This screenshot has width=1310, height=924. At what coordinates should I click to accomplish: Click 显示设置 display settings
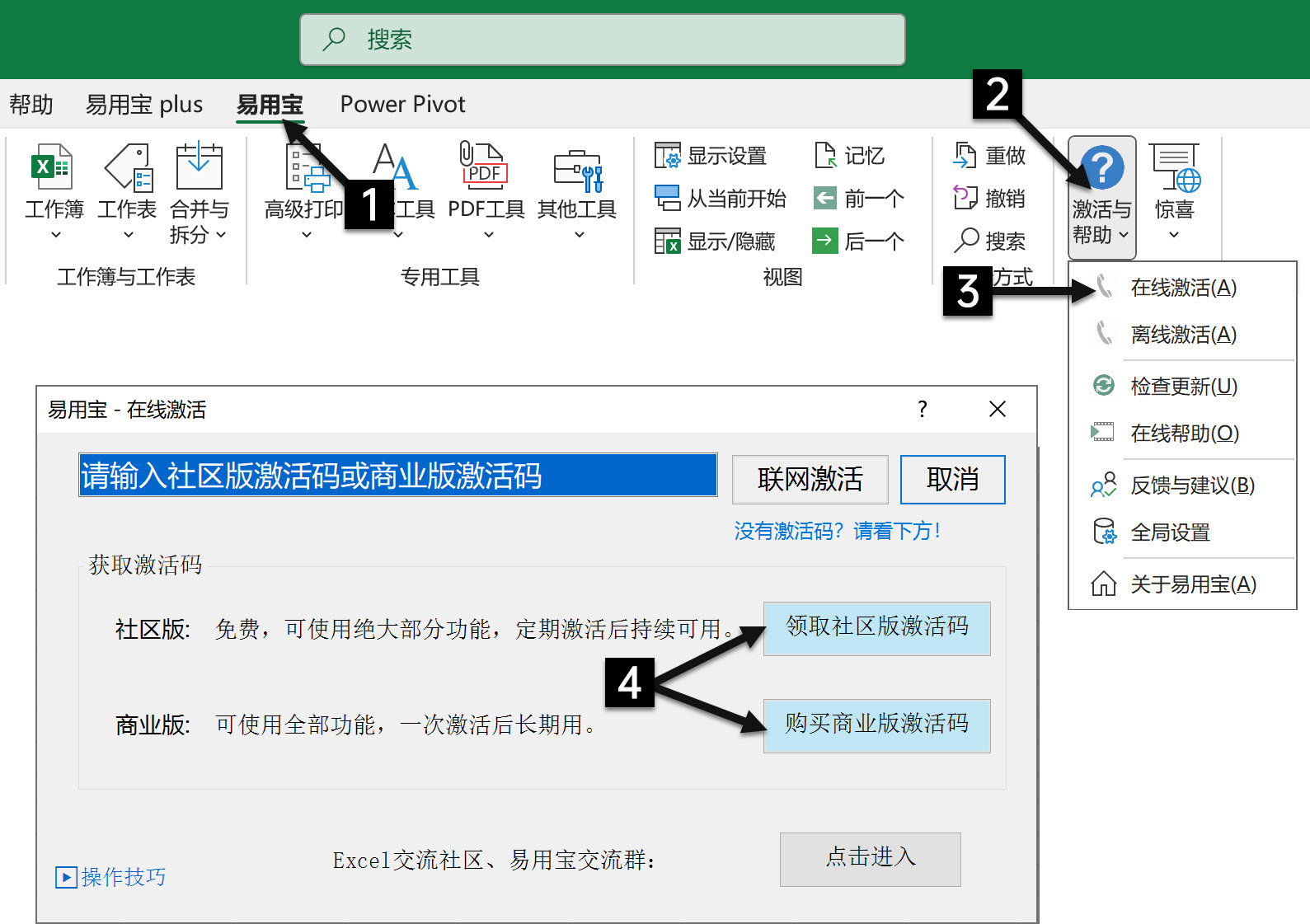pos(711,155)
